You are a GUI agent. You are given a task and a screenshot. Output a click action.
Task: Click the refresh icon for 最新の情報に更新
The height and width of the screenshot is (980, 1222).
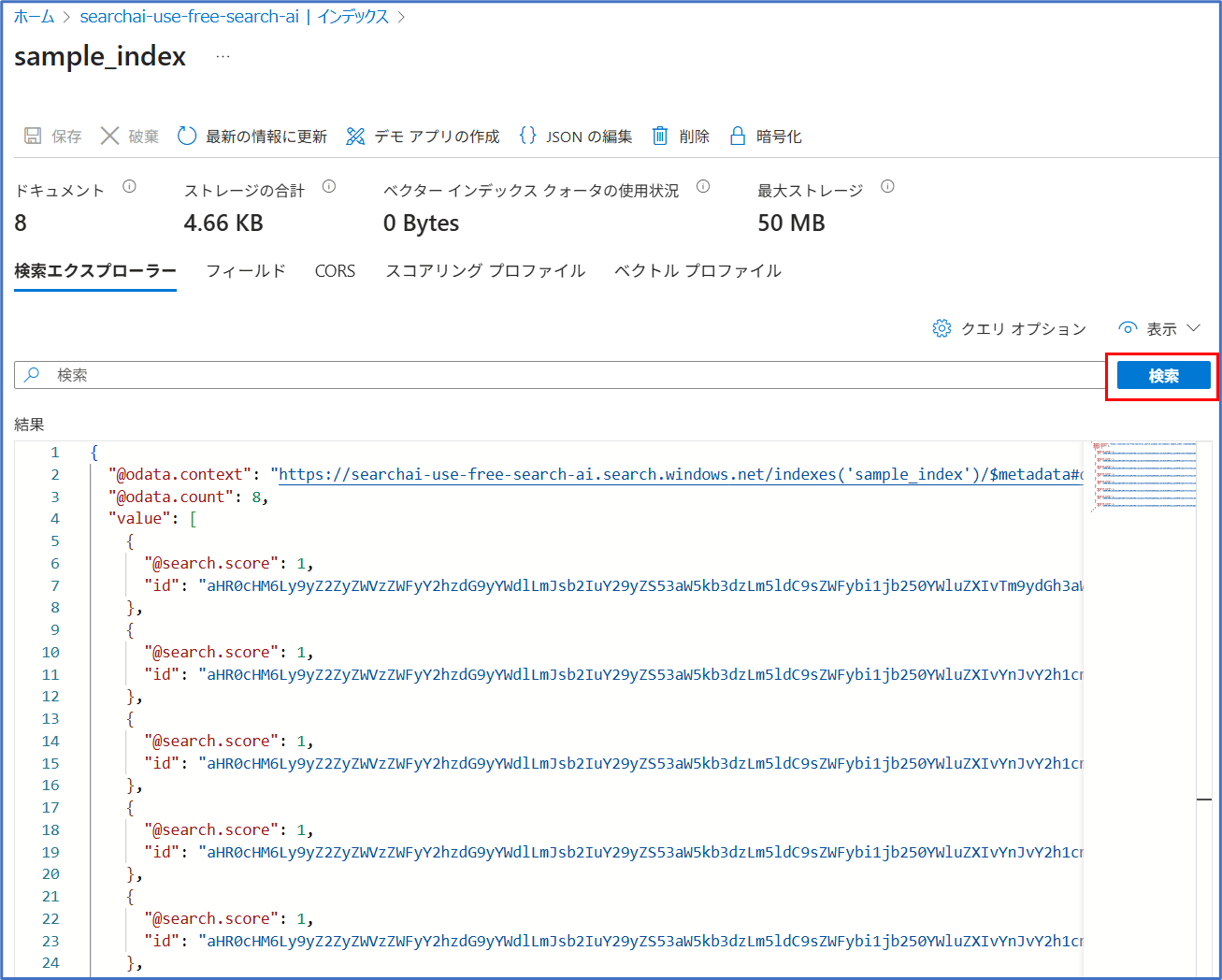point(187,137)
